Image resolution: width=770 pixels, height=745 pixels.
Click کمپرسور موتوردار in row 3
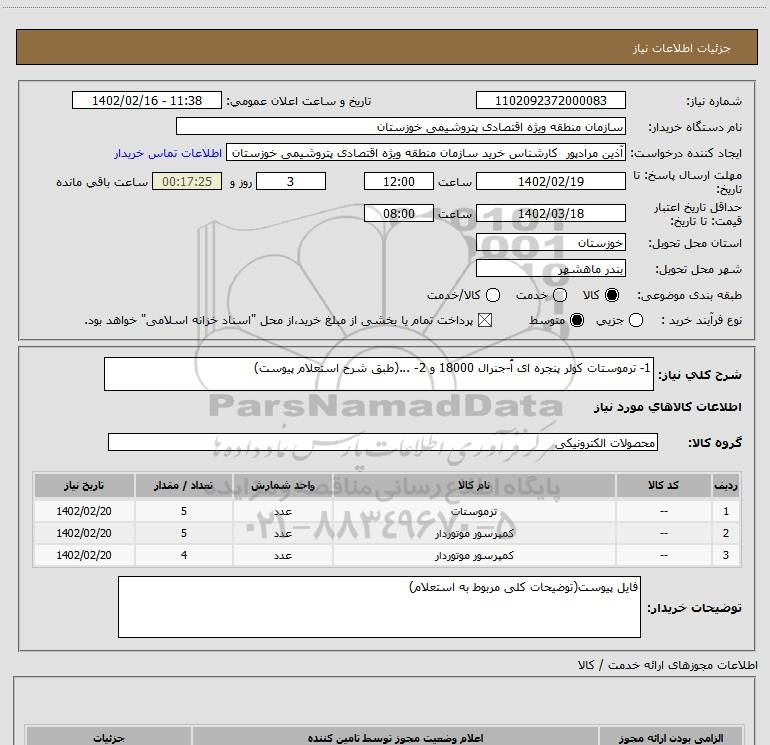point(474,555)
